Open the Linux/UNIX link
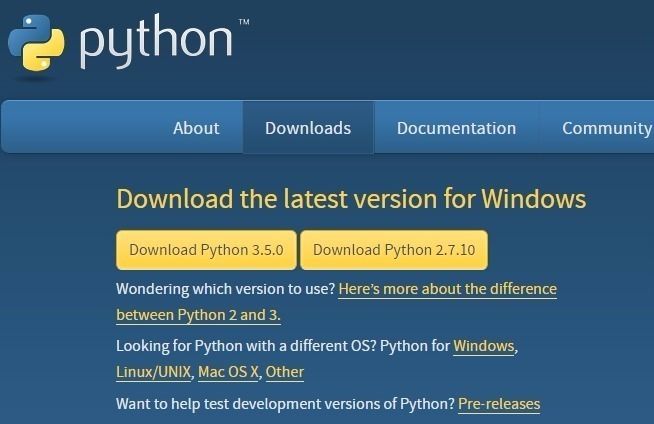Screen dimensions: 654x424 click(x=153, y=372)
